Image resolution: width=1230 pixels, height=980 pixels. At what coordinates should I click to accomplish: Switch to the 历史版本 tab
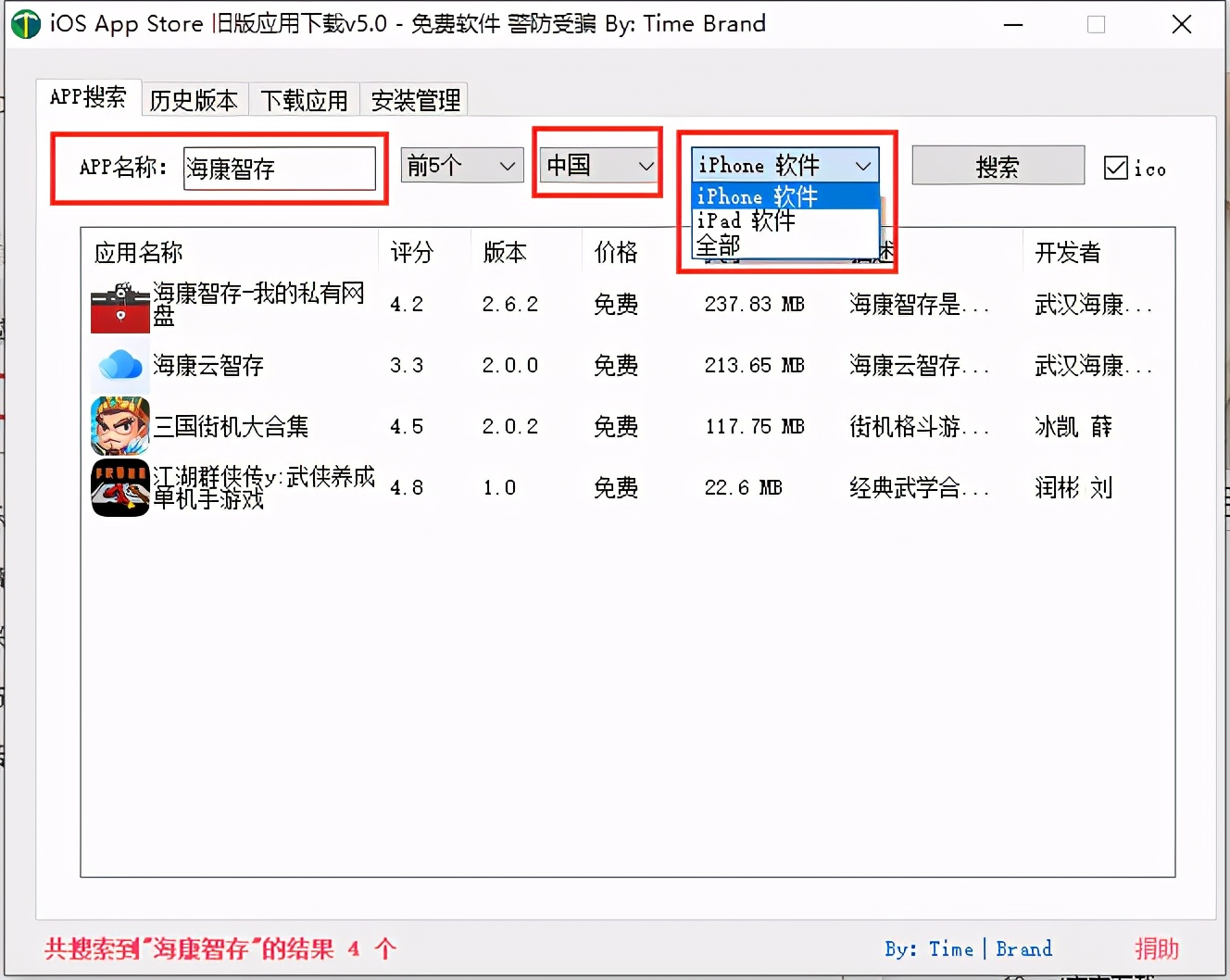coord(195,100)
